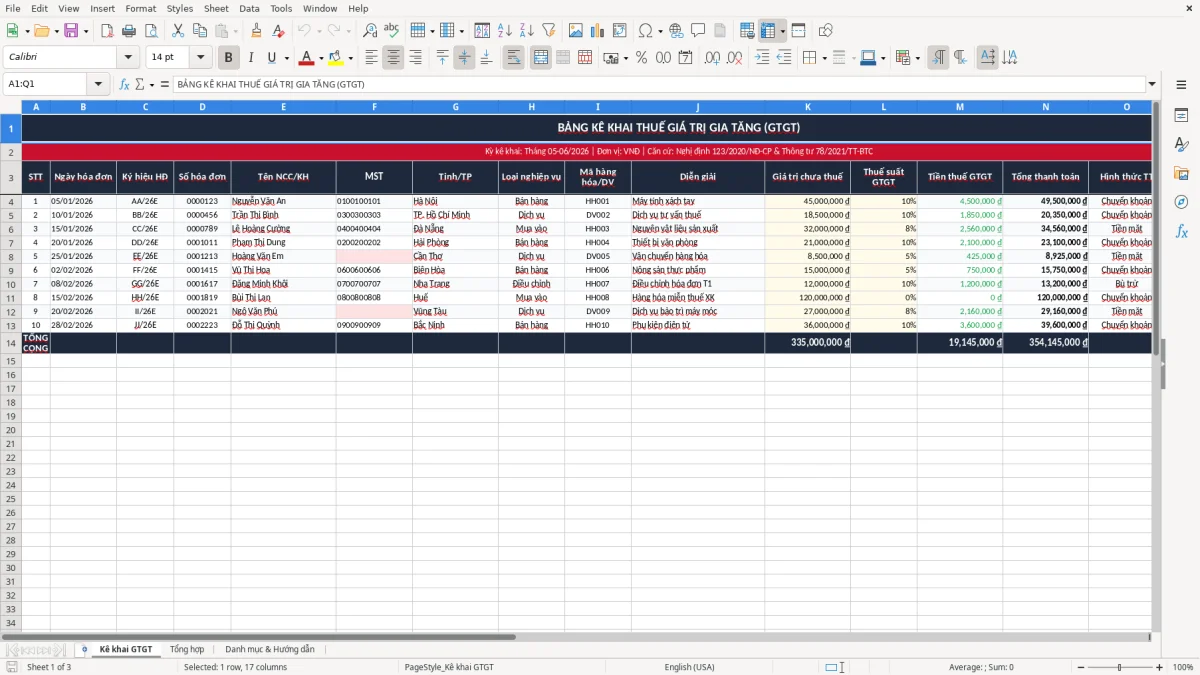1200x675 pixels.
Task: Expand Name Box dropdown arrow
Action: pyautogui.click(x=99, y=85)
